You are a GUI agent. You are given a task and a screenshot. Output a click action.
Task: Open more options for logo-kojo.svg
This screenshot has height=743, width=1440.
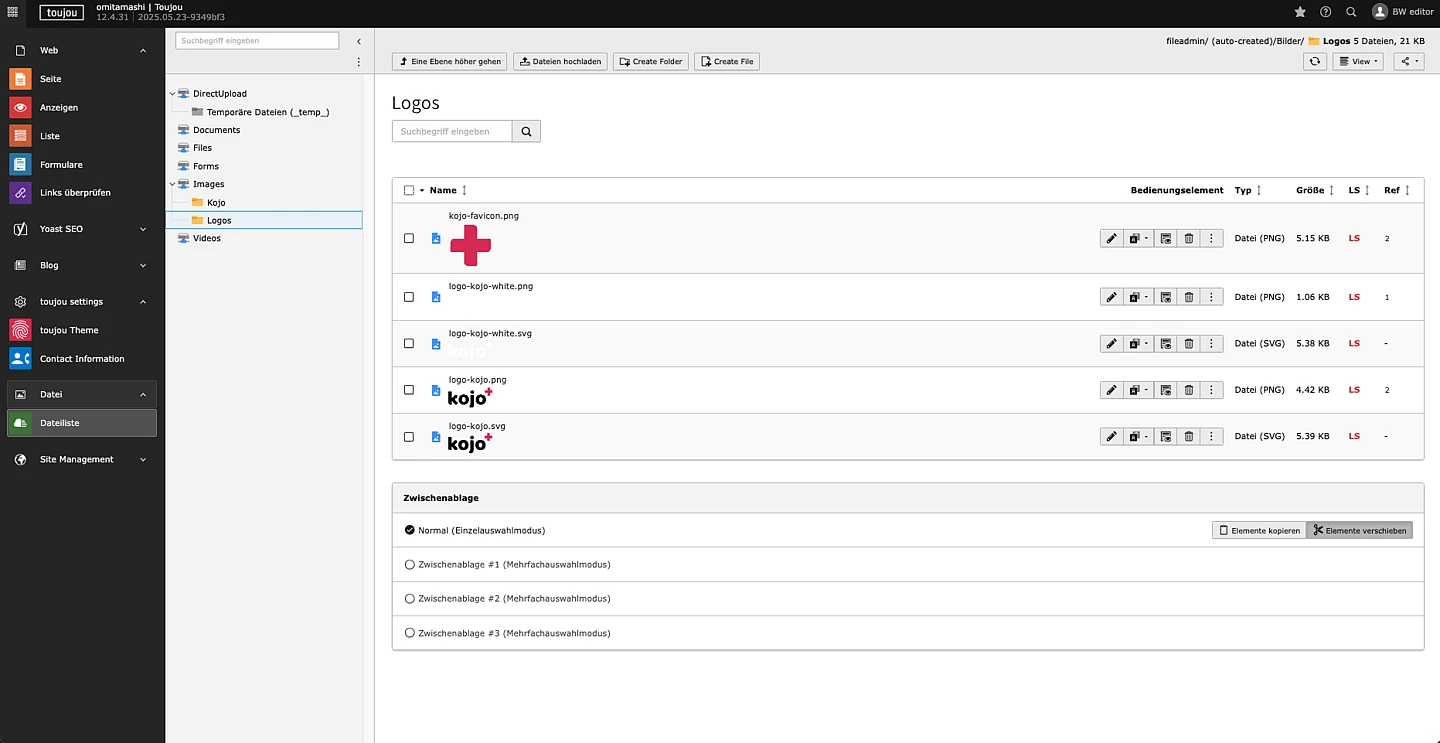point(1211,436)
